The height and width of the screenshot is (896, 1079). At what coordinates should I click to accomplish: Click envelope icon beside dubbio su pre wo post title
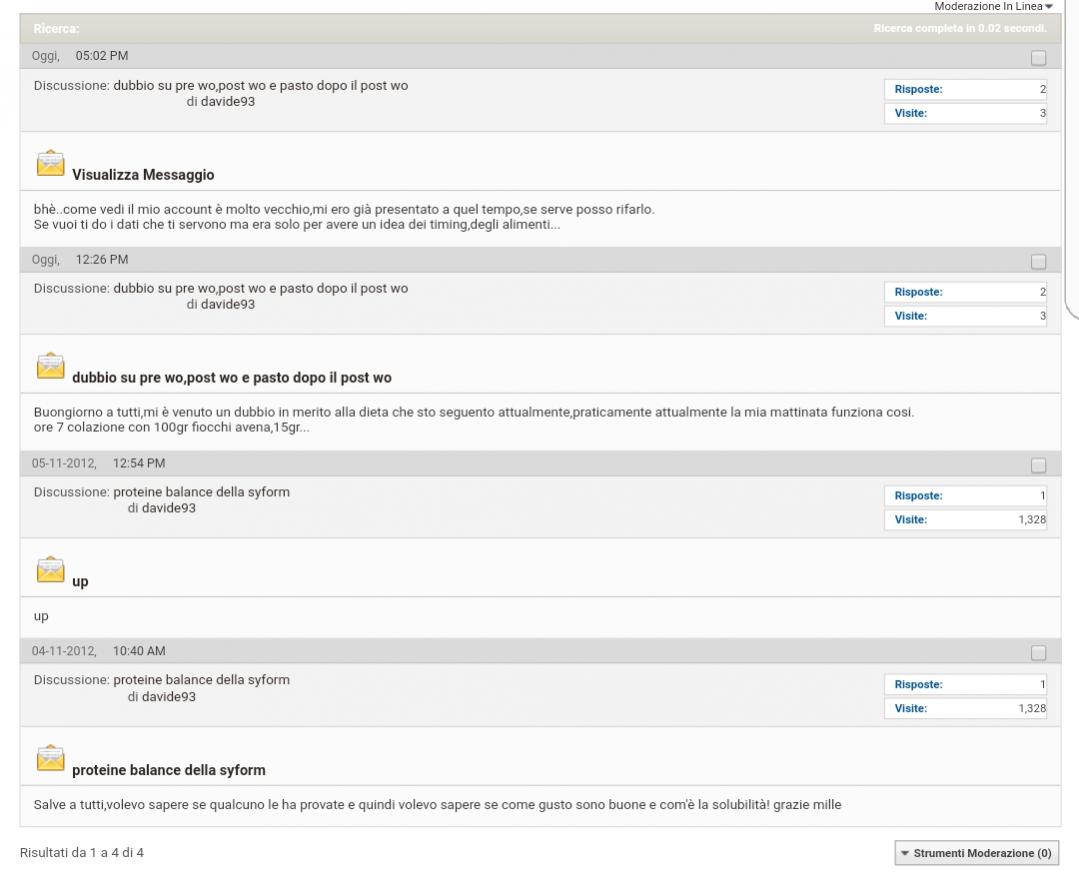51,367
